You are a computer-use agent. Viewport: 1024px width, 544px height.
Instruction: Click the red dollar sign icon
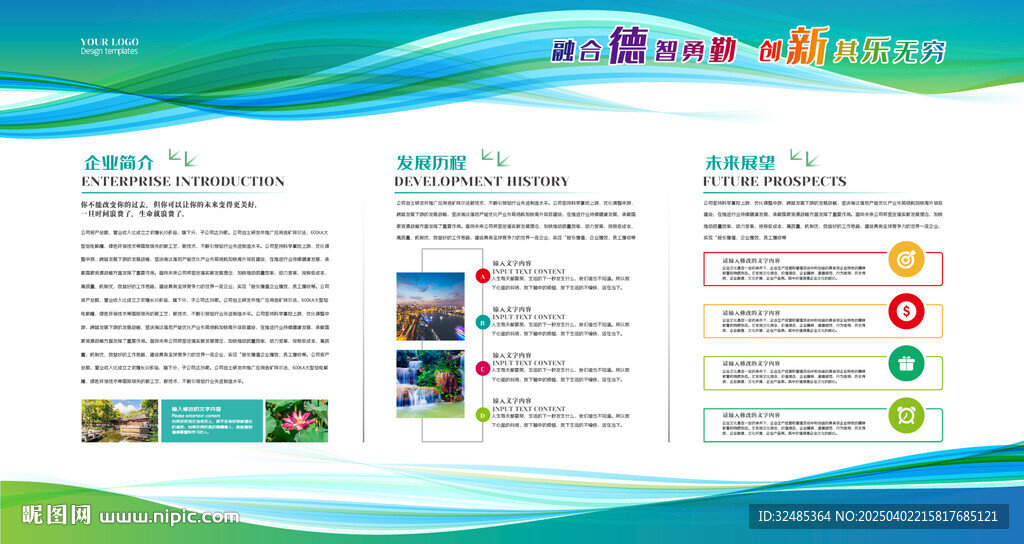906,312
